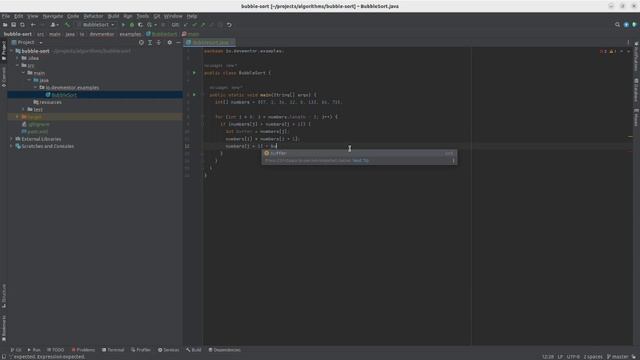The width and height of the screenshot is (640, 360).
Task: Click the Git update project arrow icon
Action: tap(186, 25)
